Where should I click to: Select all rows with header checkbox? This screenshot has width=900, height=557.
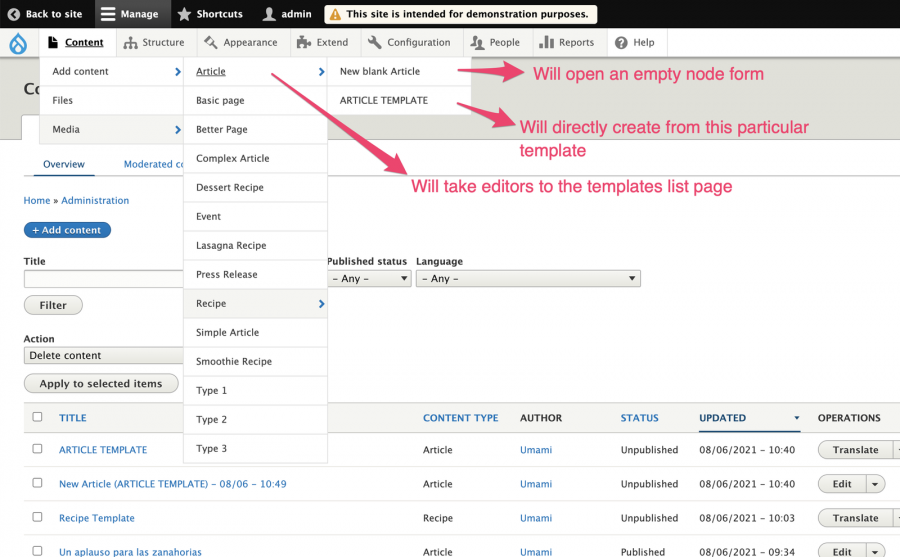tap(37, 417)
